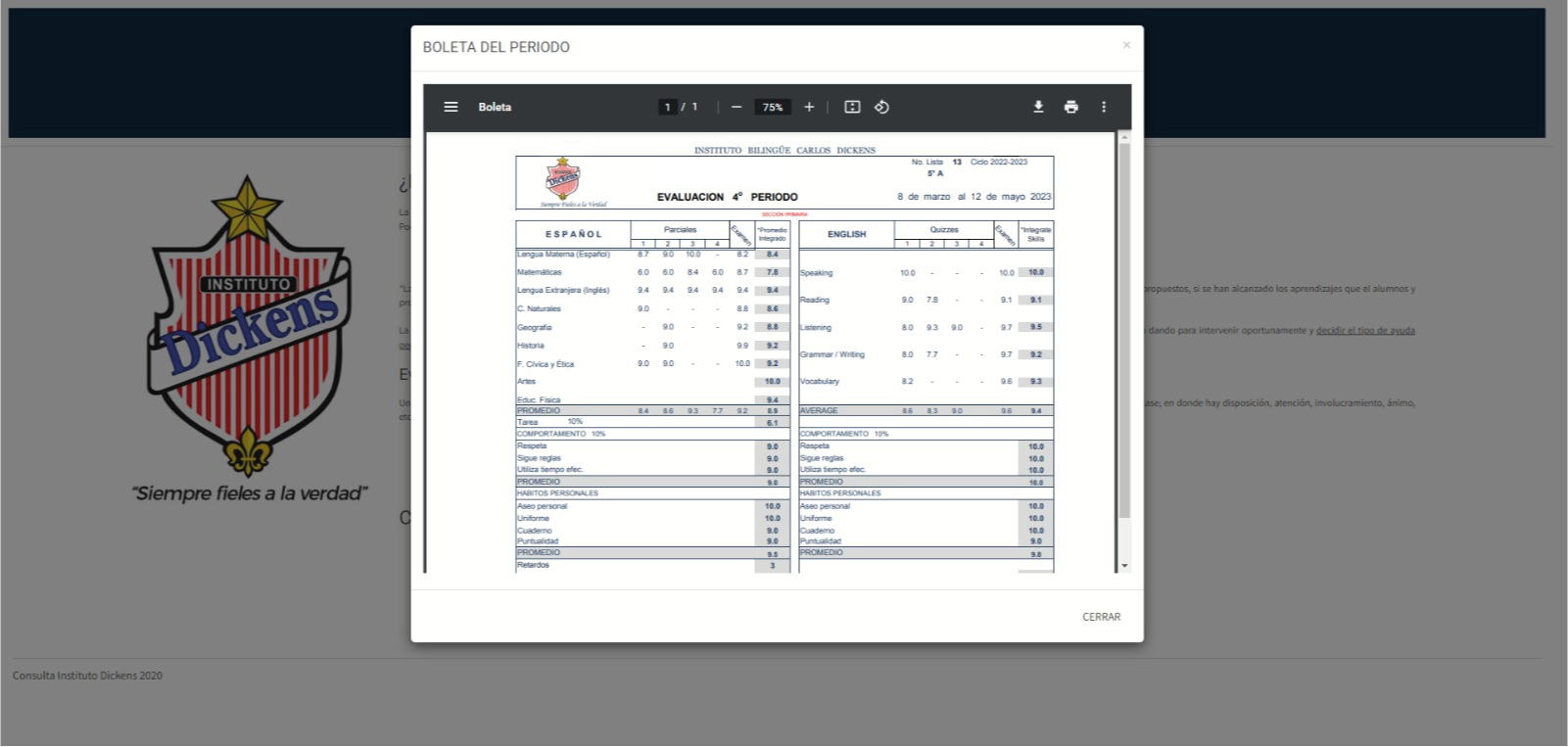
Task: Select the 75% zoom level field
Action: coord(773,107)
